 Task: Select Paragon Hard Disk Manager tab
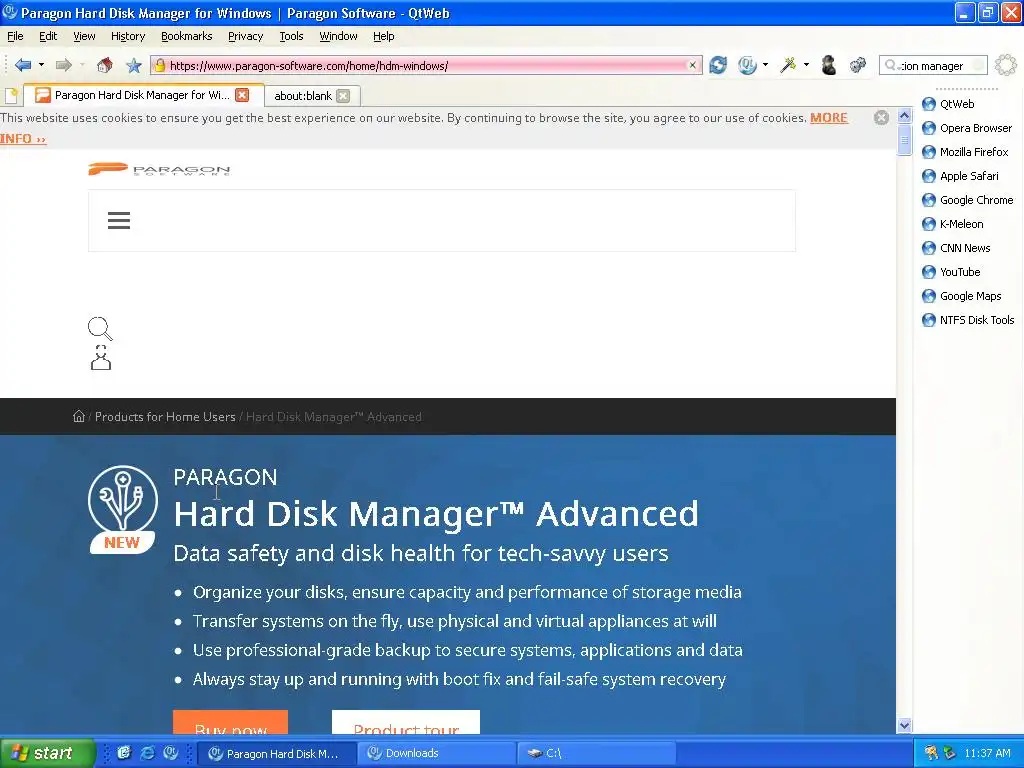click(142, 95)
